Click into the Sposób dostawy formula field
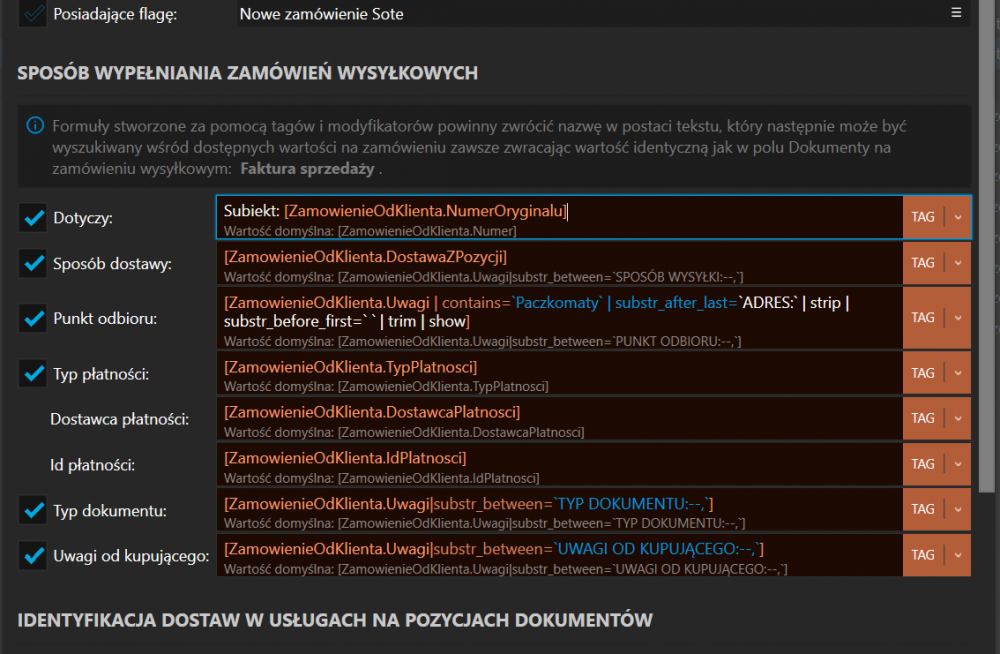 (559, 263)
